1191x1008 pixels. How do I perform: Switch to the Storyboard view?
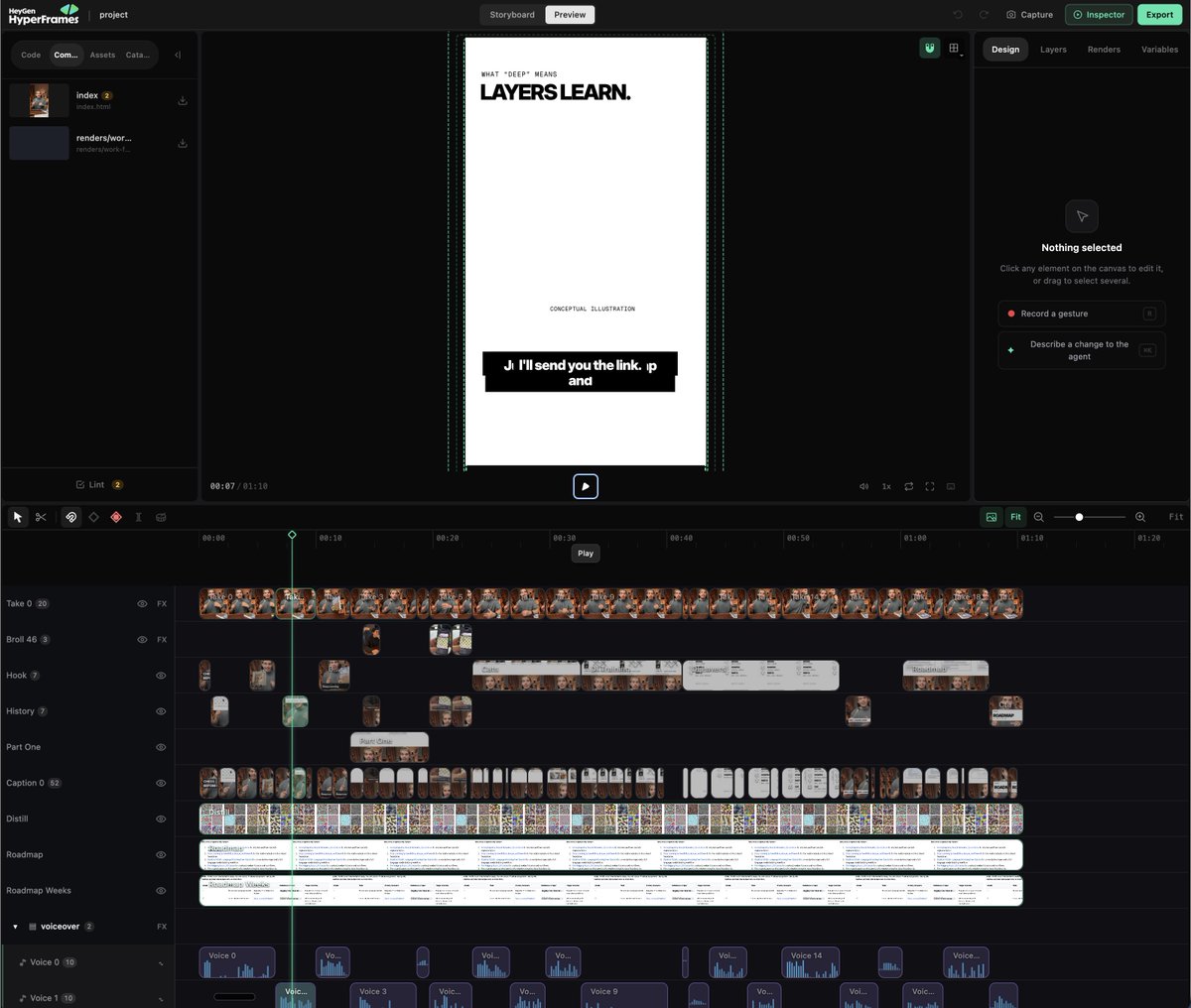coord(512,15)
